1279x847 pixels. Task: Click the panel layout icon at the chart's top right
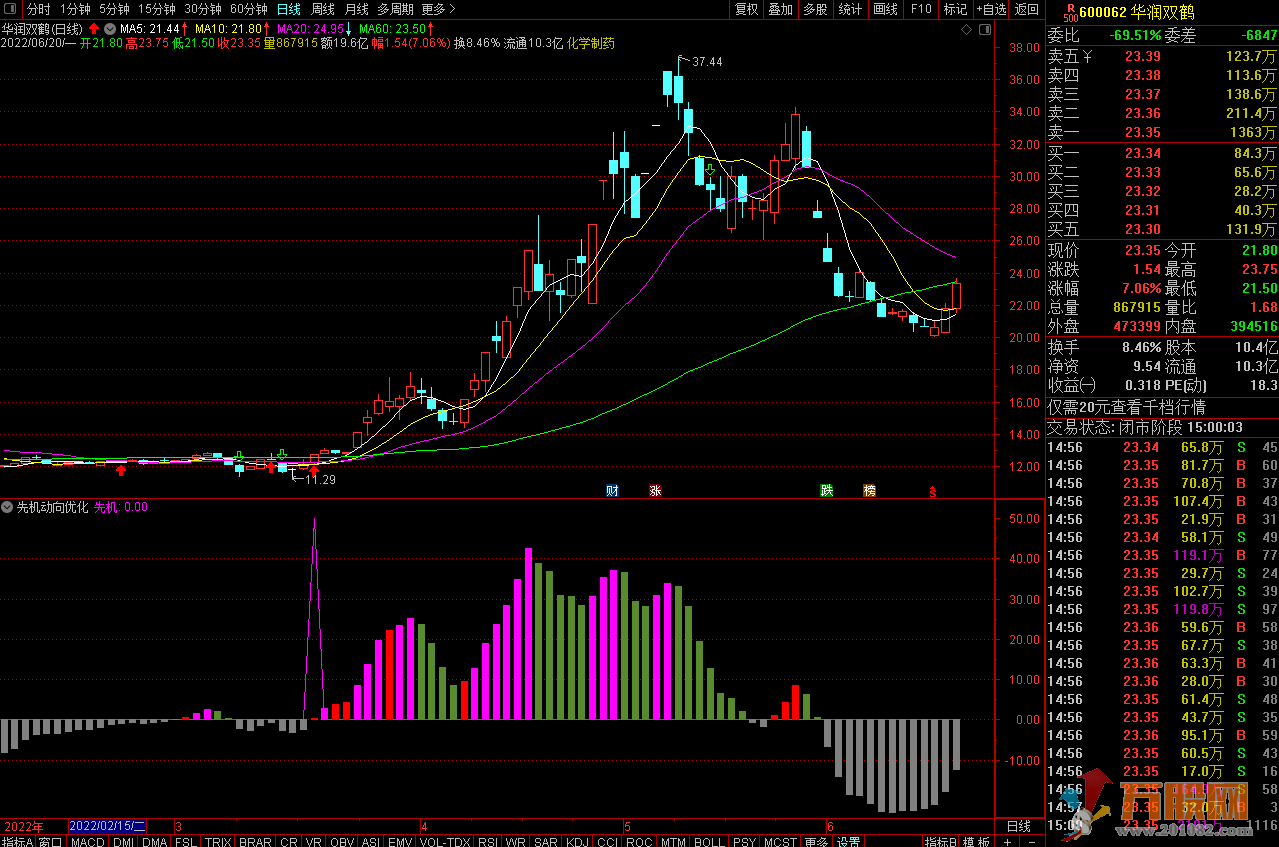pos(985,29)
